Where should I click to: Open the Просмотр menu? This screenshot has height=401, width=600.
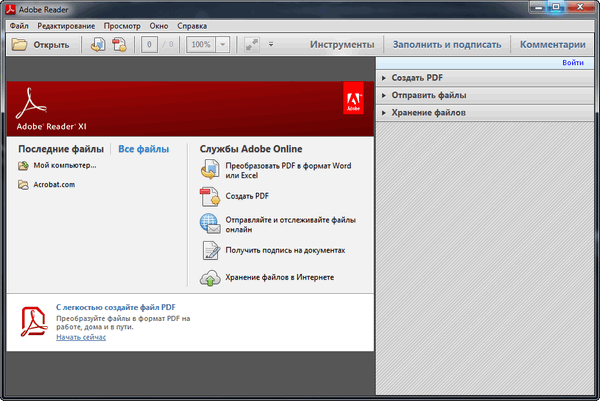(122, 26)
